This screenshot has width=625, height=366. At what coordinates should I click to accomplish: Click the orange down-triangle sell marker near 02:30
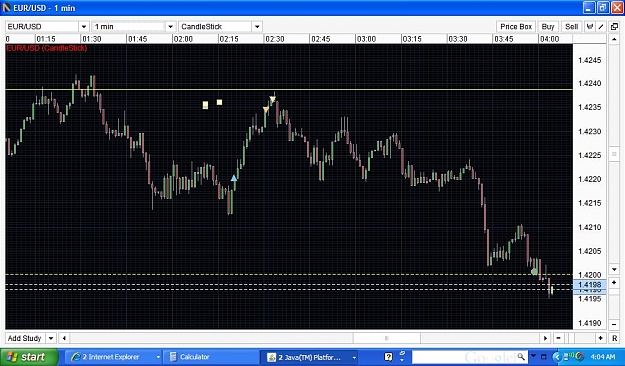(266, 109)
